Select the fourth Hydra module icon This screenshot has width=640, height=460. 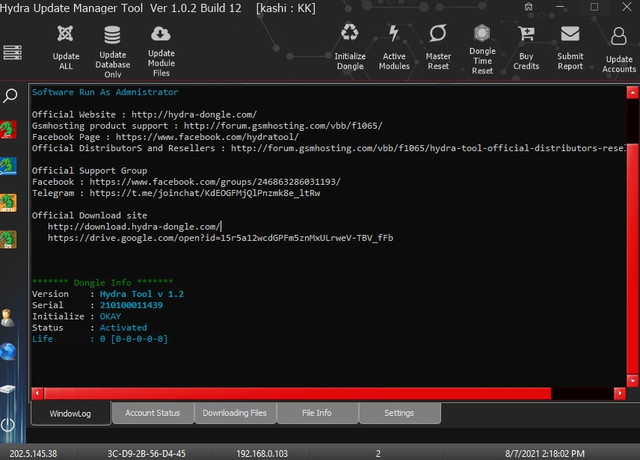coord(8,239)
